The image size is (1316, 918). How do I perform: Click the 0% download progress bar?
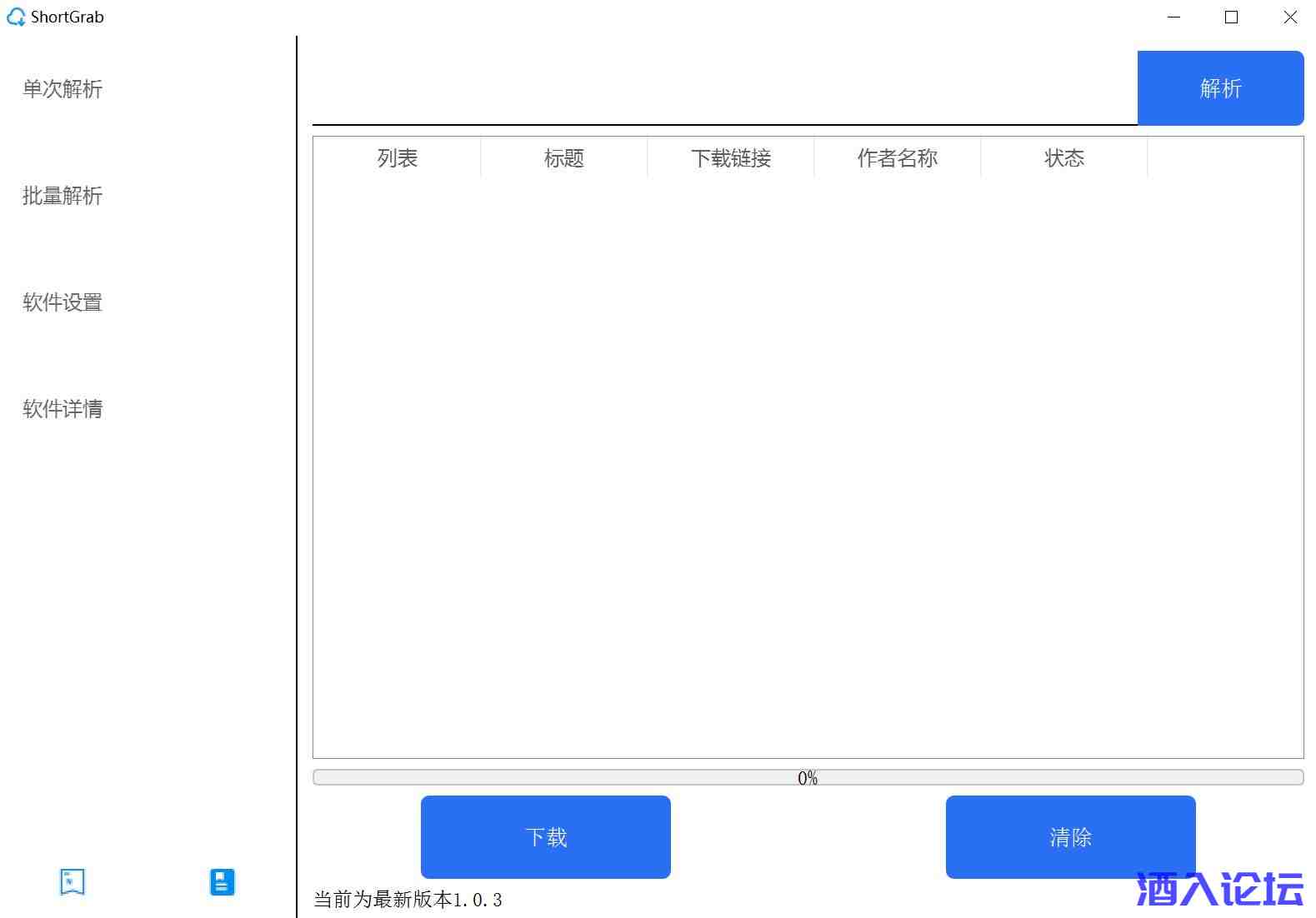[808, 777]
